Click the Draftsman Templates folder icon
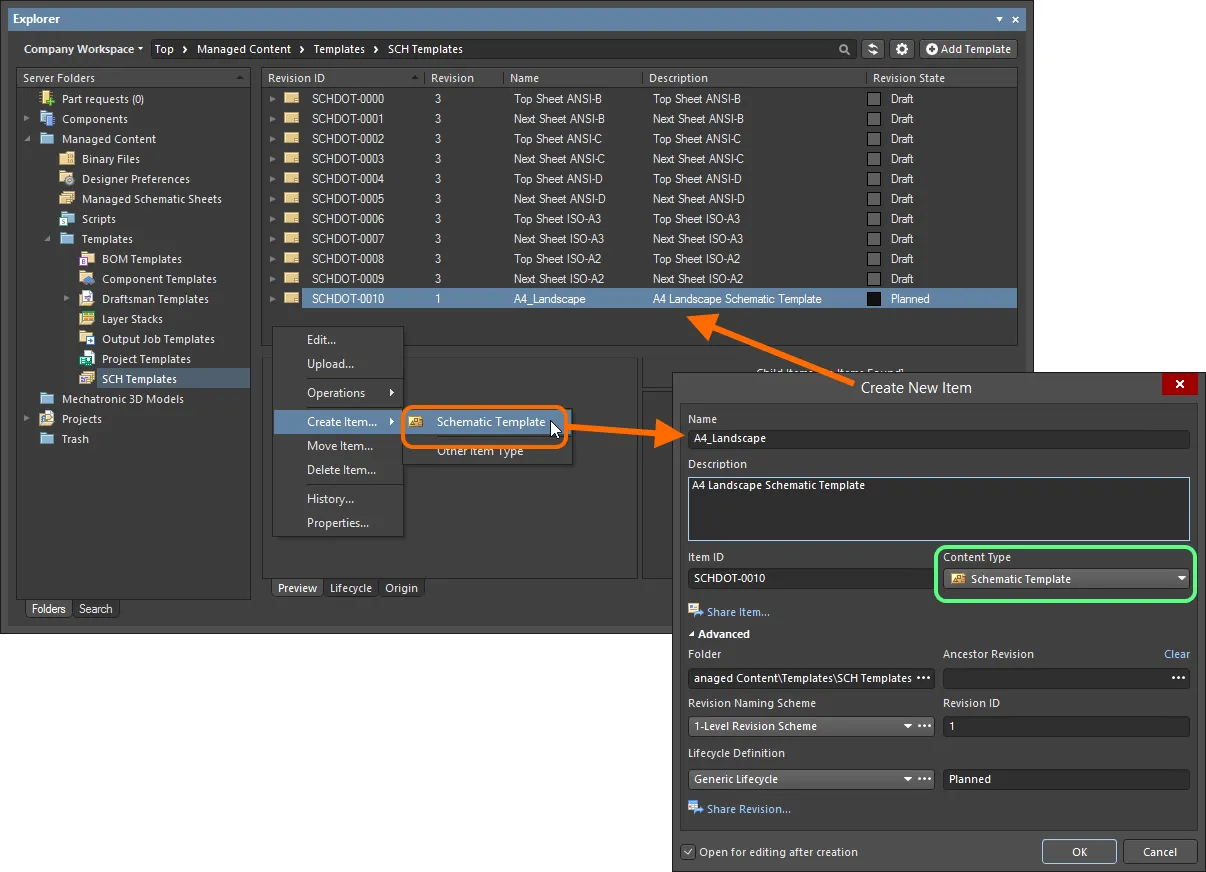Viewport: 1206px width, 872px height. pyautogui.click(x=87, y=299)
